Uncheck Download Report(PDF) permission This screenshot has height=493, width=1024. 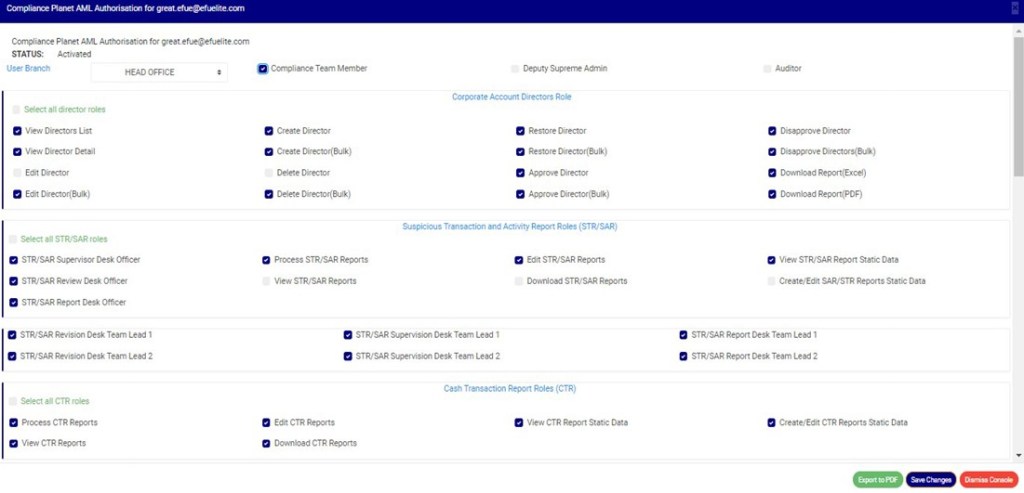pos(773,194)
